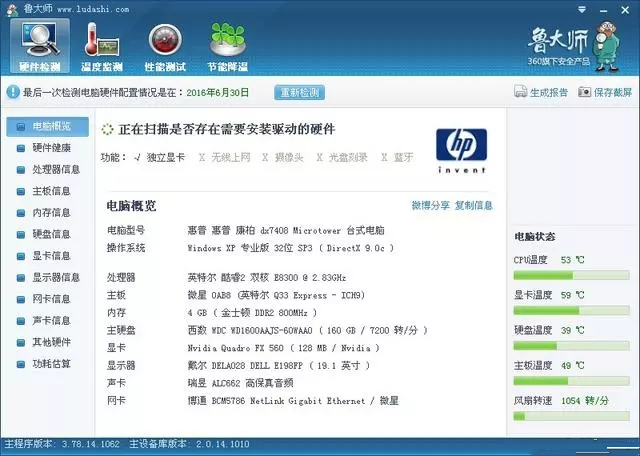640x456 pixels.
Task: Click the 1054 转/分 fan speed reading
Action: click(584, 401)
